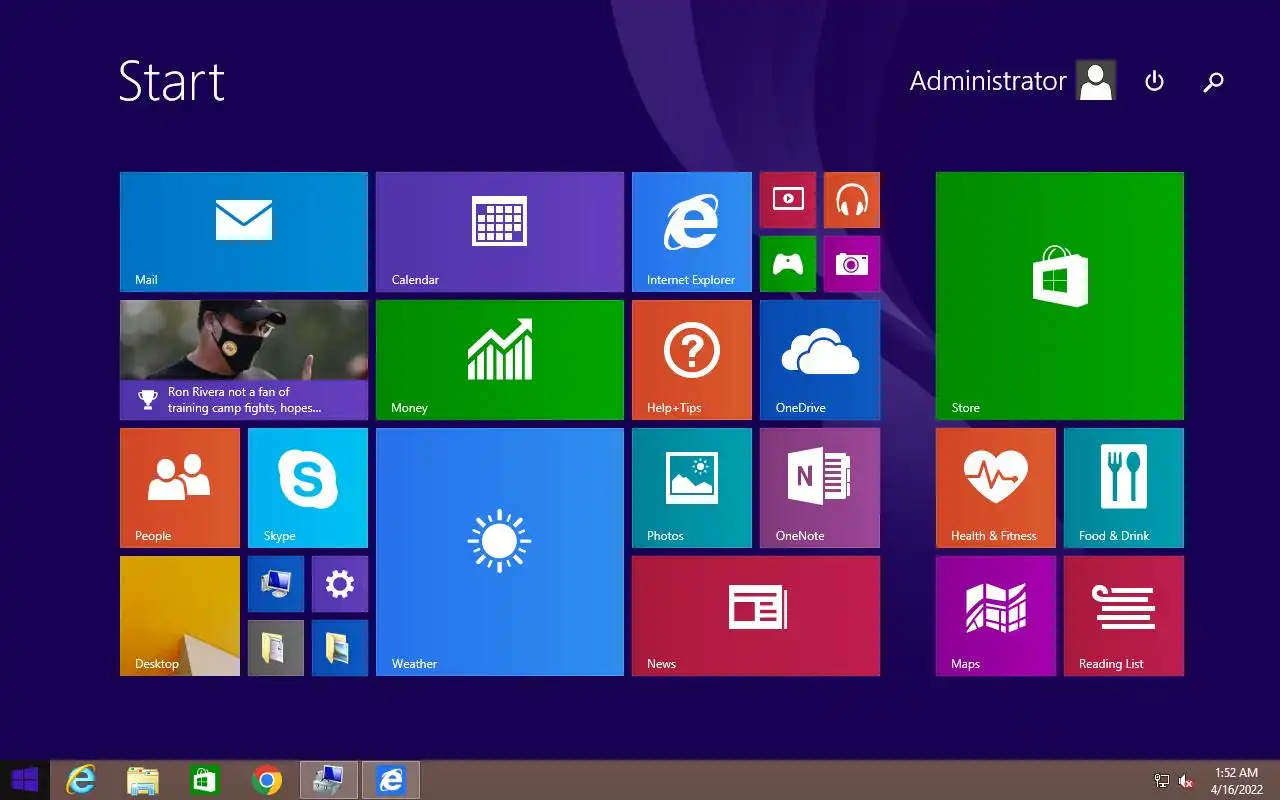Launch the Skype tile
1280x800 pixels.
pyautogui.click(x=308, y=488)
